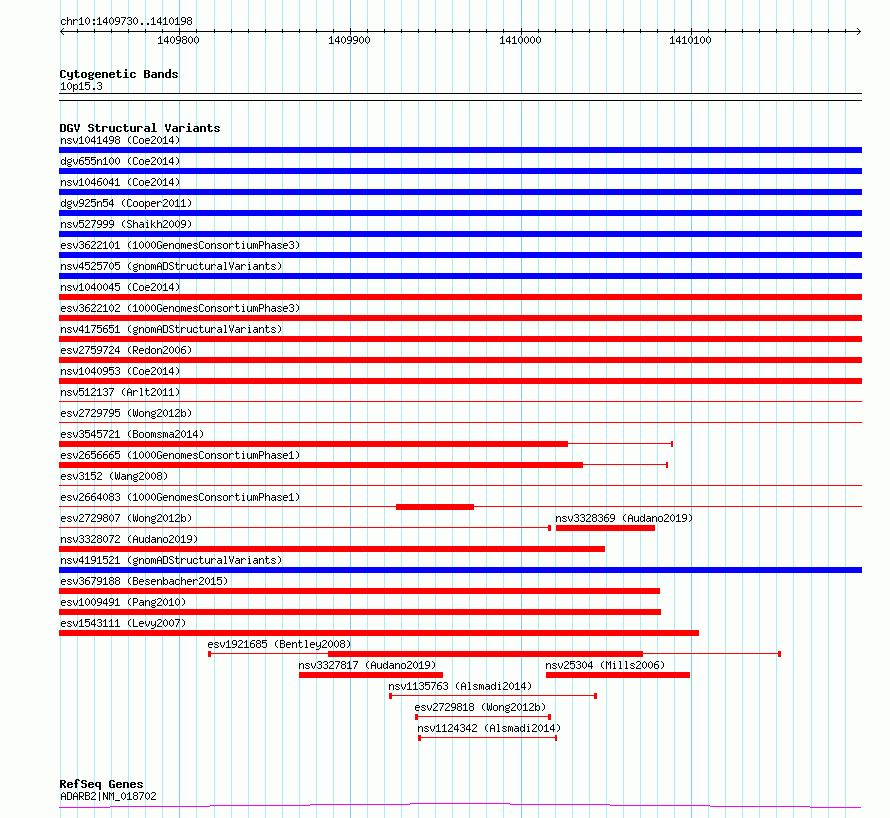Click the red bar of nsv25304 variant
Viewport: 890px width, 818px height.
(618, 676)
